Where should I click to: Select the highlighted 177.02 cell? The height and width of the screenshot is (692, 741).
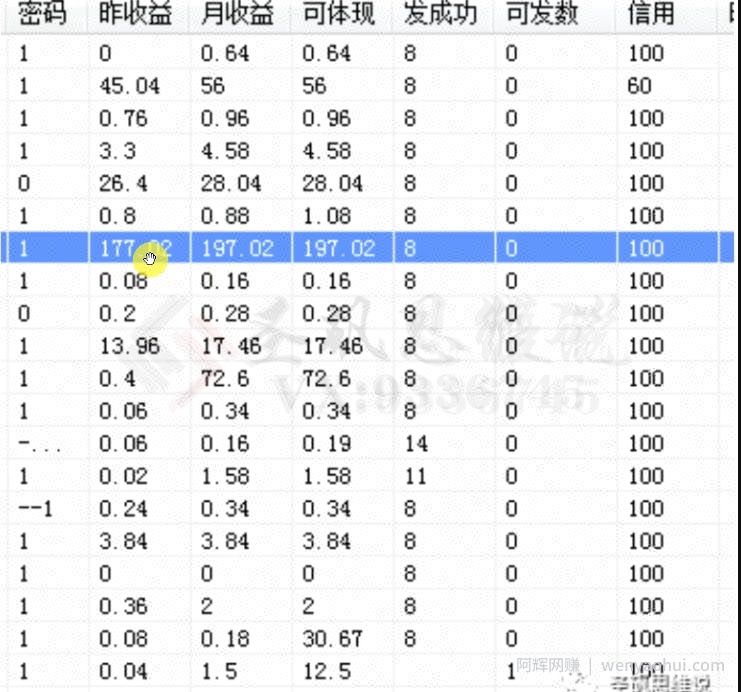point(136,249)
